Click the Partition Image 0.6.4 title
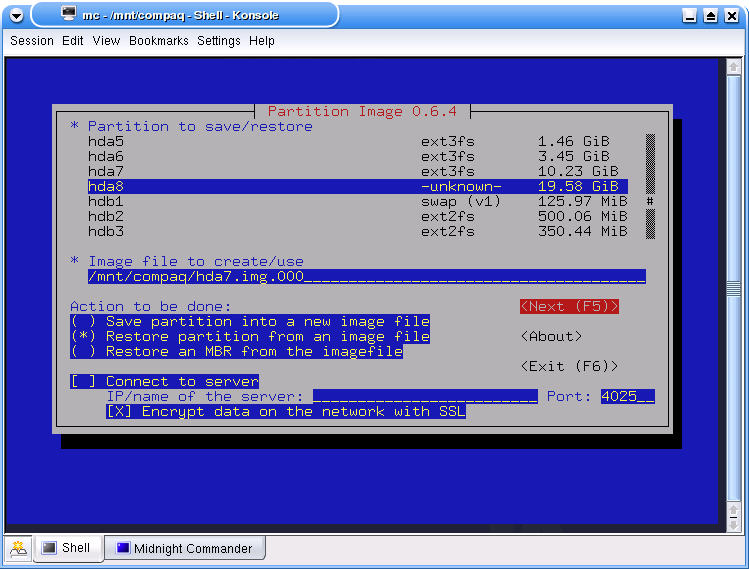 (362, 111)
